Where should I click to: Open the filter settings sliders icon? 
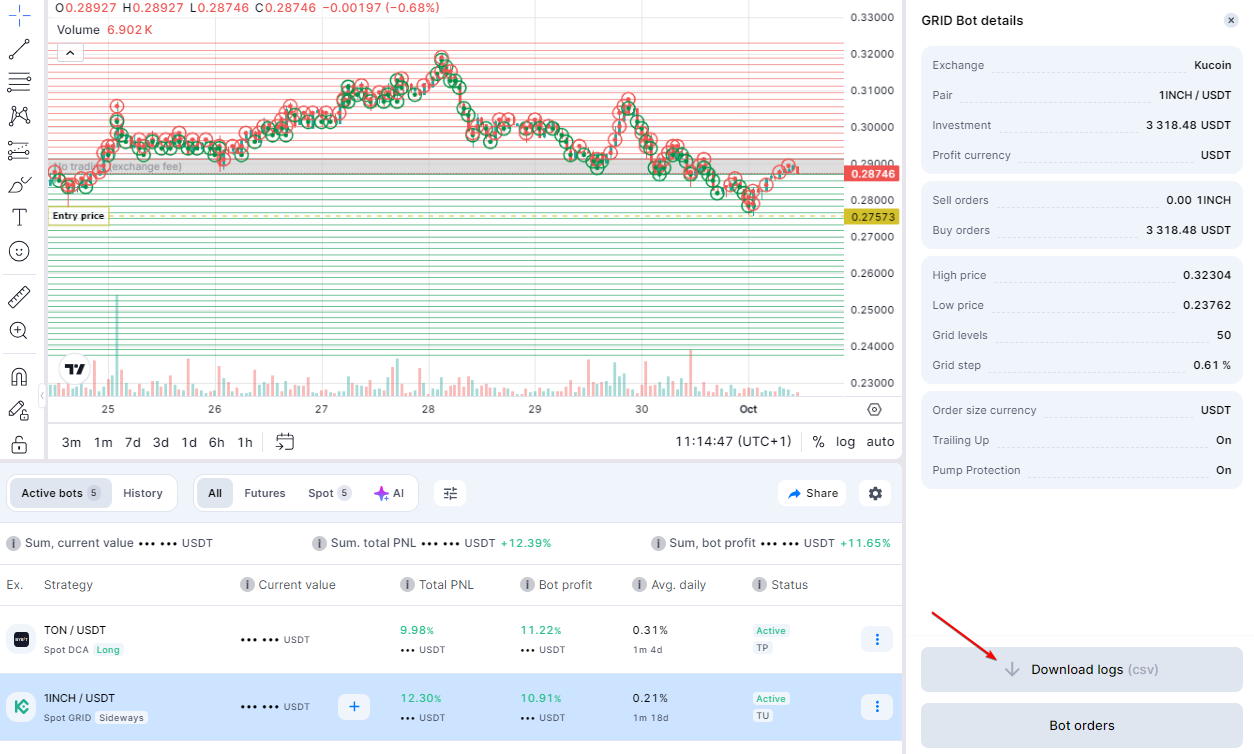pos(450,493)
